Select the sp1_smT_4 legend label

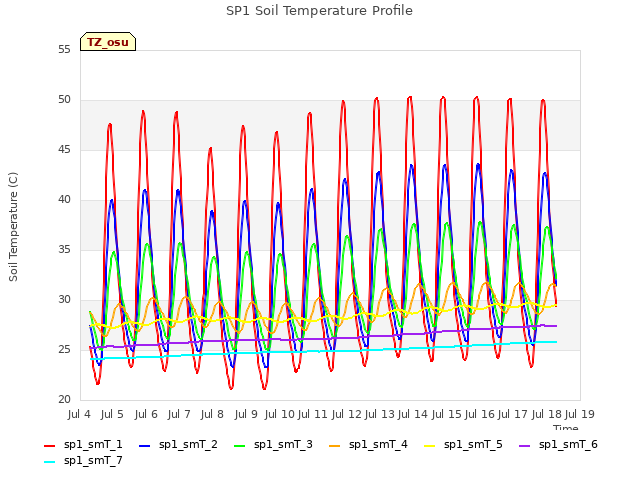point(378,444)
